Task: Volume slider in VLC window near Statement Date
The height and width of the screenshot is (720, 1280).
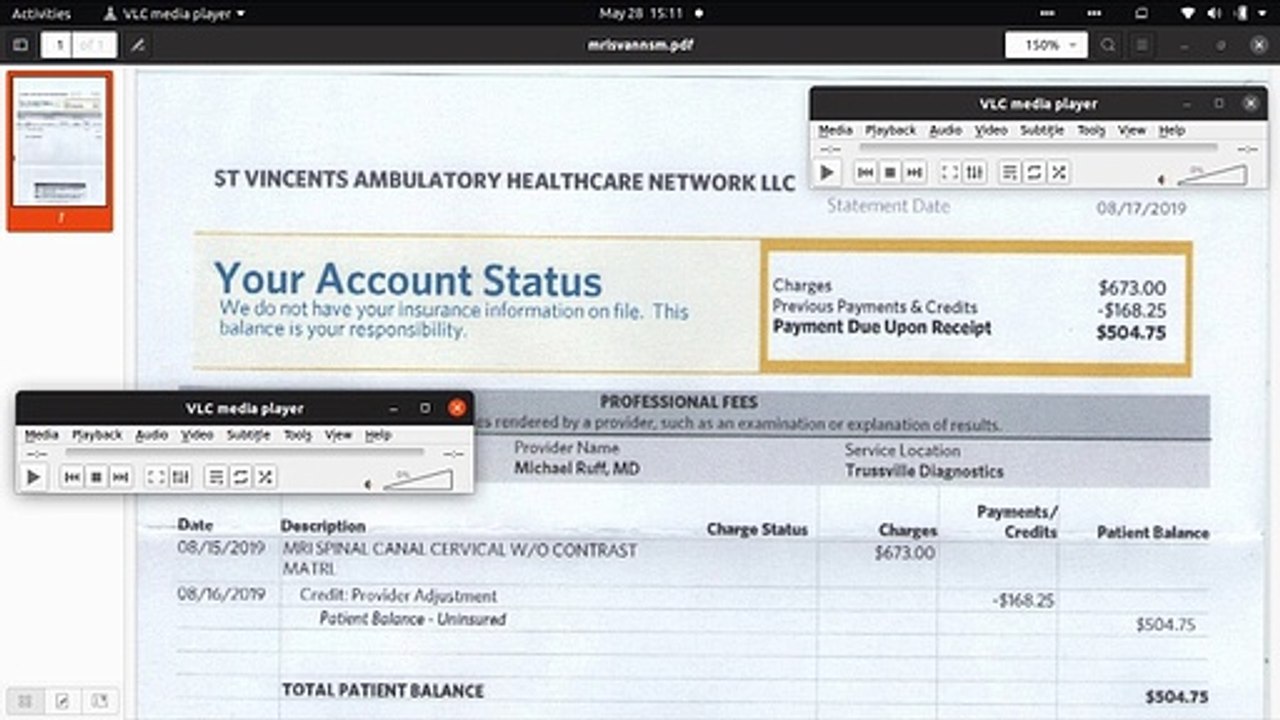Action: click(x=1212, y=175)
